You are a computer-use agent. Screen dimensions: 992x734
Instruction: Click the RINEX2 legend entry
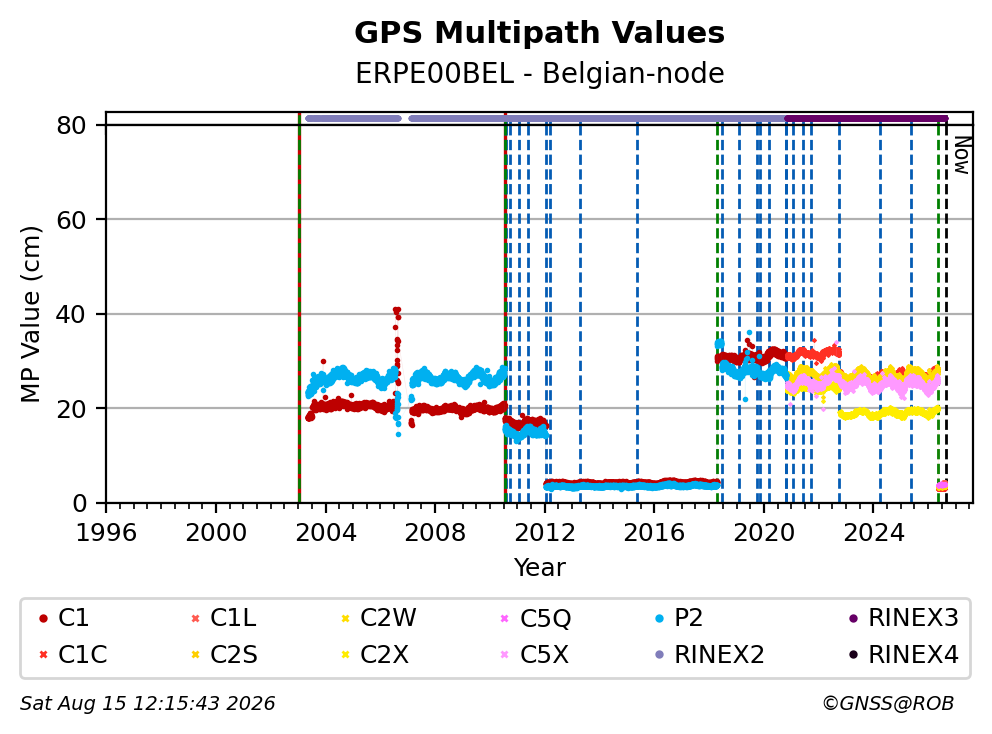pos(709,654)
